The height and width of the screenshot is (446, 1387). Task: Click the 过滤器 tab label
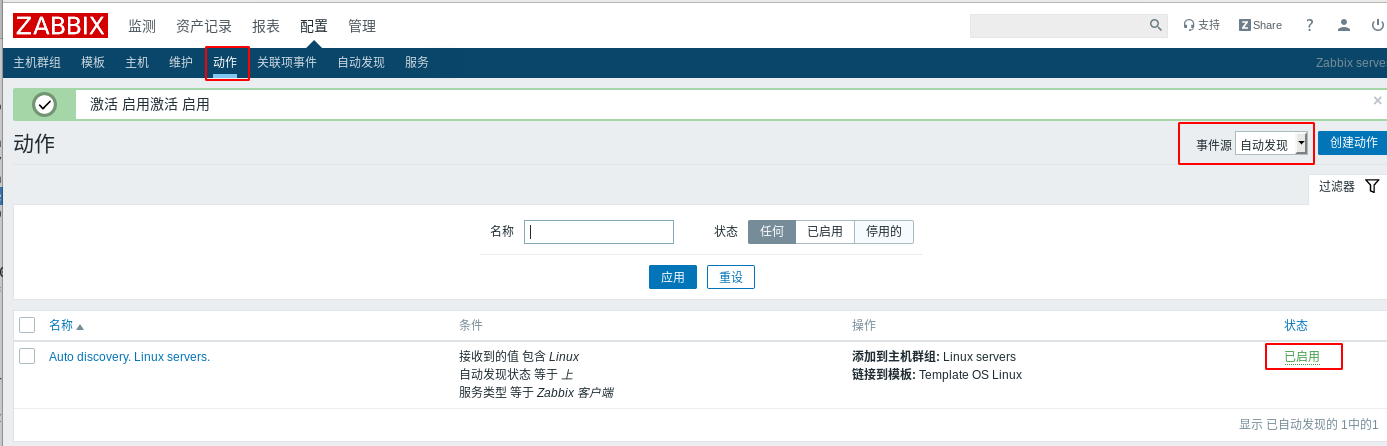click(x=1336, y=186)
